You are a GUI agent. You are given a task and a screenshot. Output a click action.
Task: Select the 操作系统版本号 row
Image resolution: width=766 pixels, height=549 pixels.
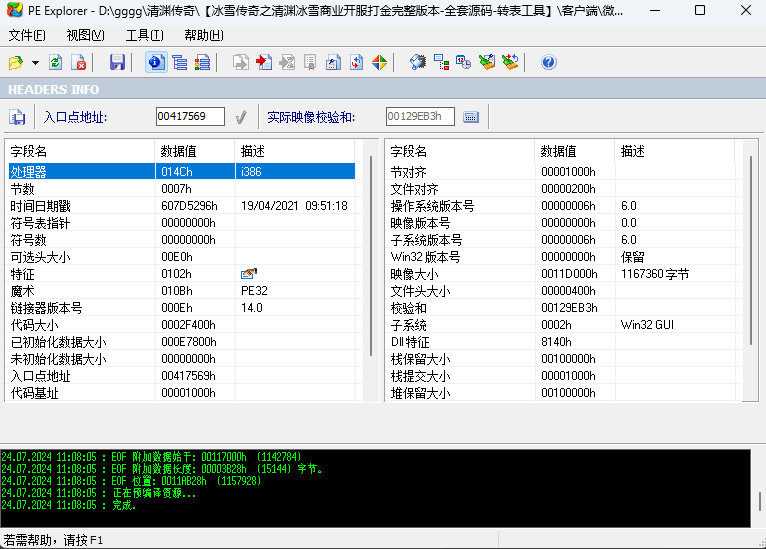562,206
